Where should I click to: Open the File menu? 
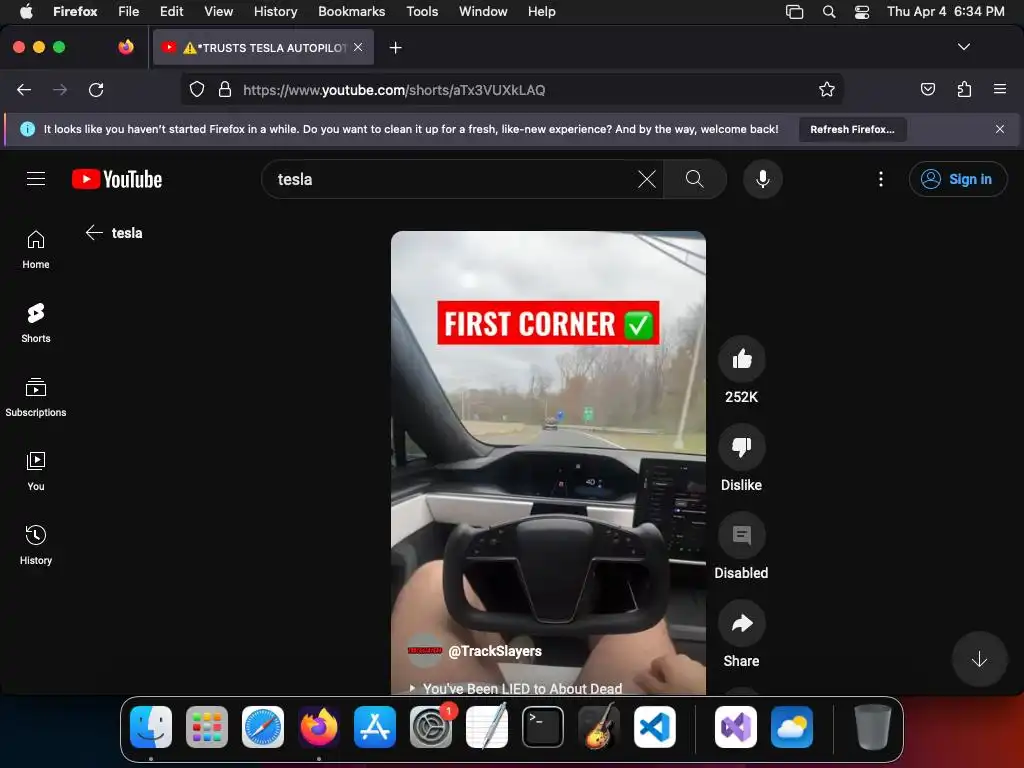tap(129, 11)
